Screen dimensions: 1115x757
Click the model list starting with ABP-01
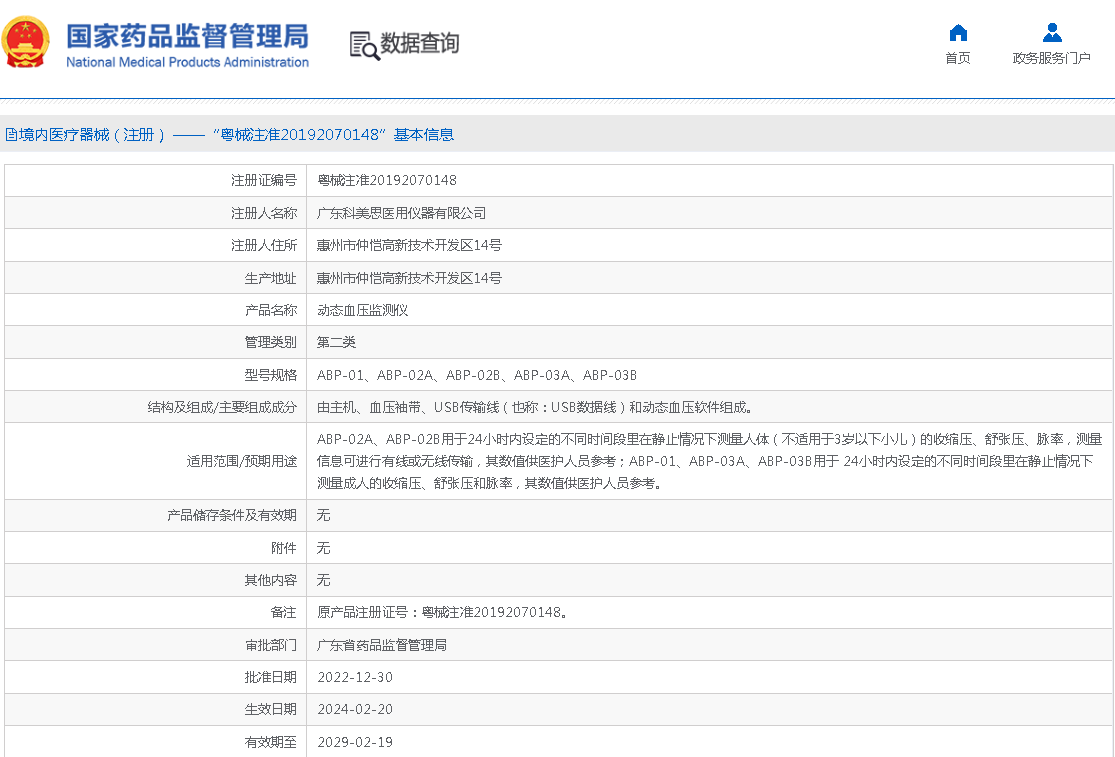(476, 375)
